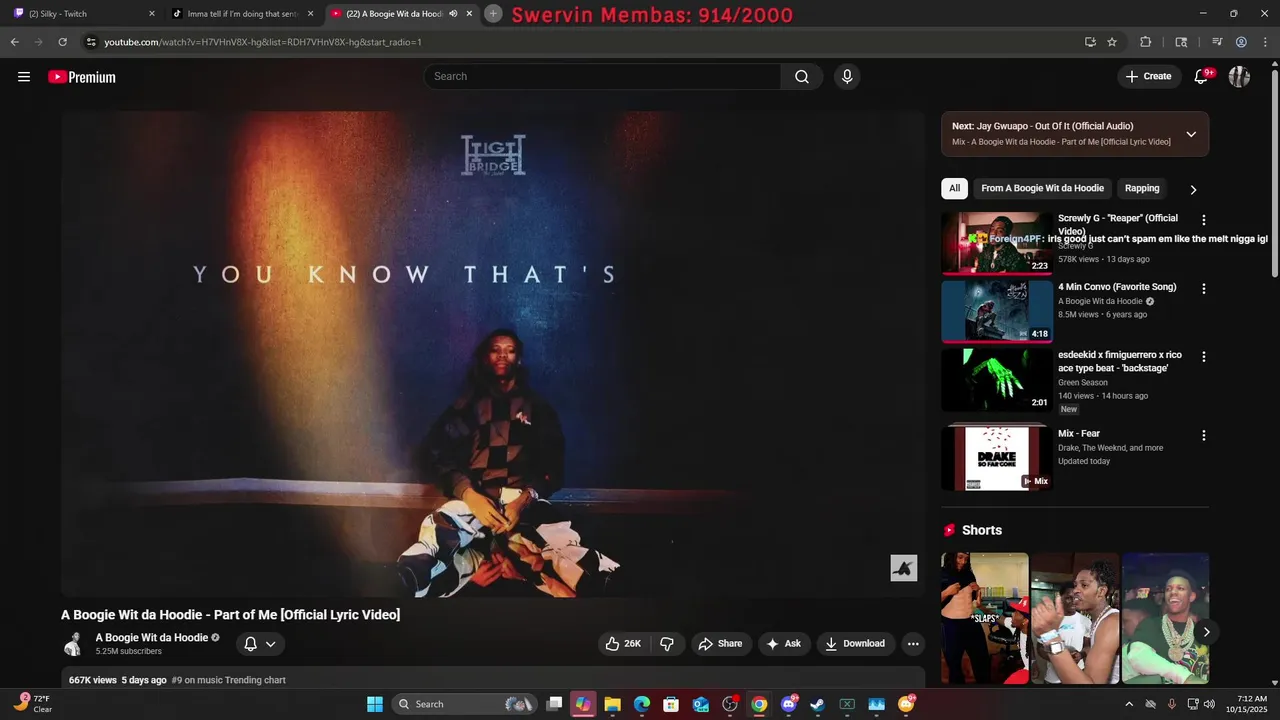
Task: Open options for Mix - Fear
Action: coord(1204,436)
